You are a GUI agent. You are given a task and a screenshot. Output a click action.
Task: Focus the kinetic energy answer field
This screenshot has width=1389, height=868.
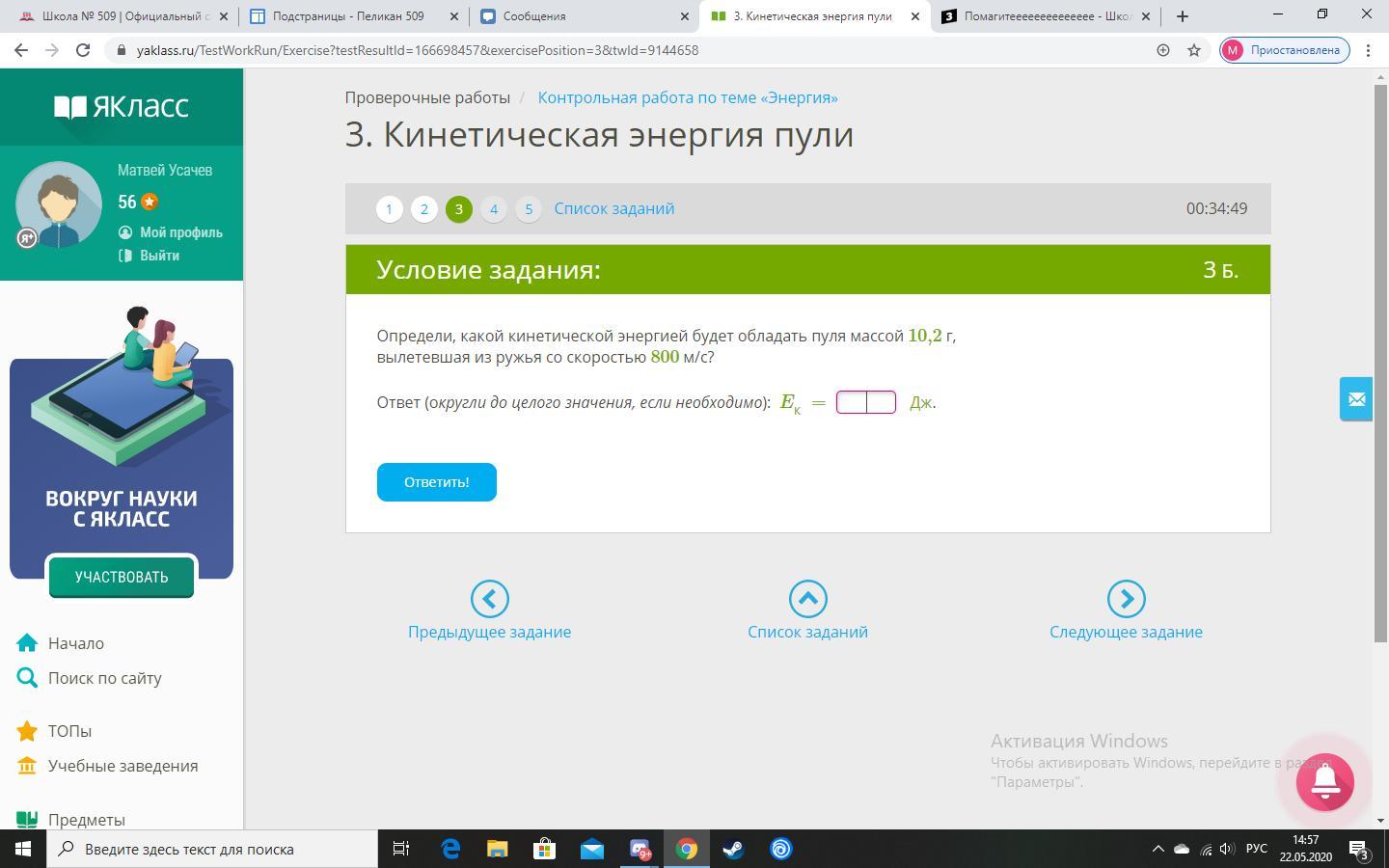point(866,402)
